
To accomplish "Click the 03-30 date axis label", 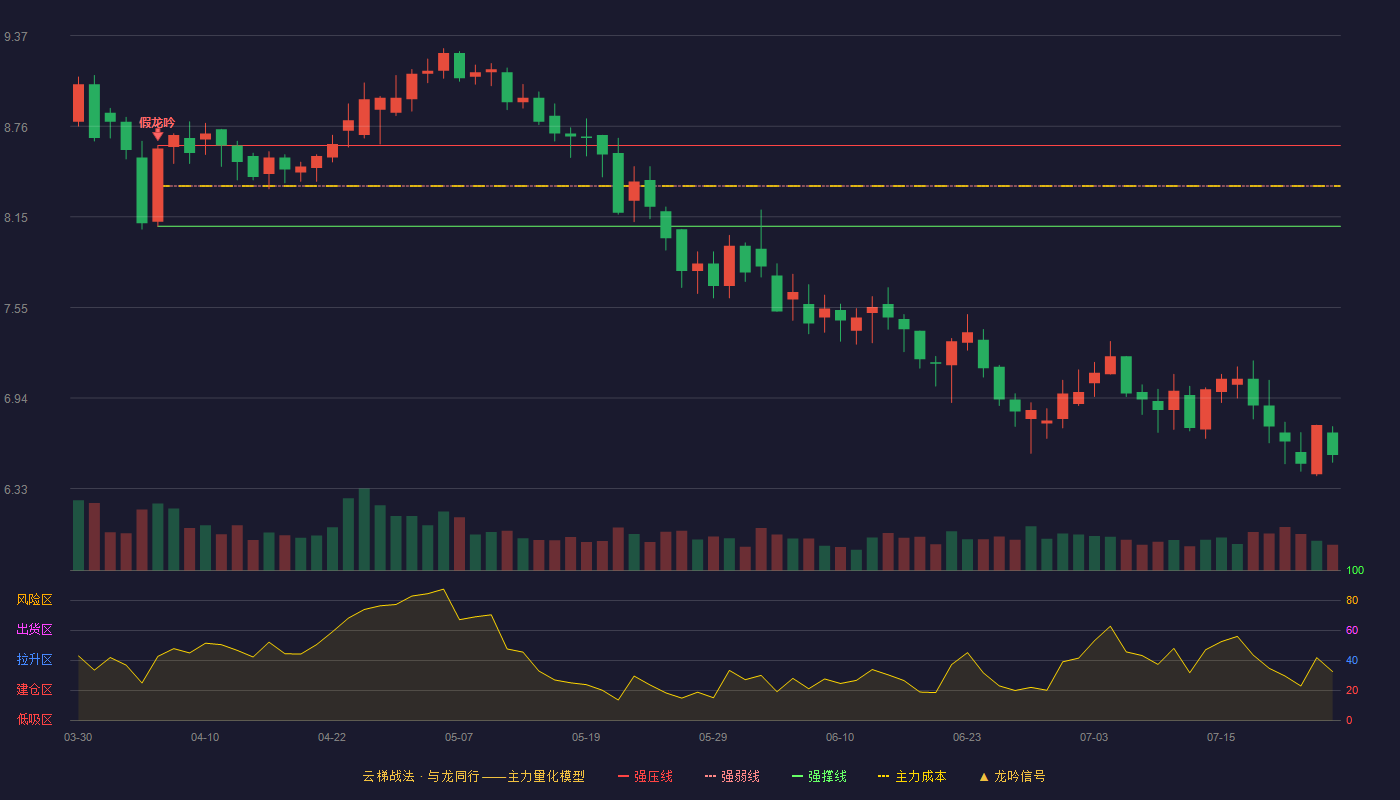I will point(78,737).
